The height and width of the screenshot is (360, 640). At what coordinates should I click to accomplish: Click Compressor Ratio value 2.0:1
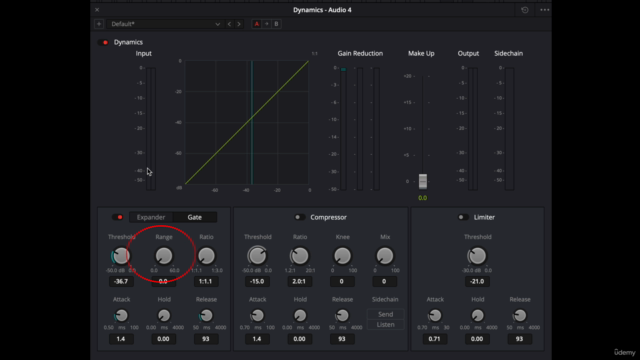click(300, 281)
